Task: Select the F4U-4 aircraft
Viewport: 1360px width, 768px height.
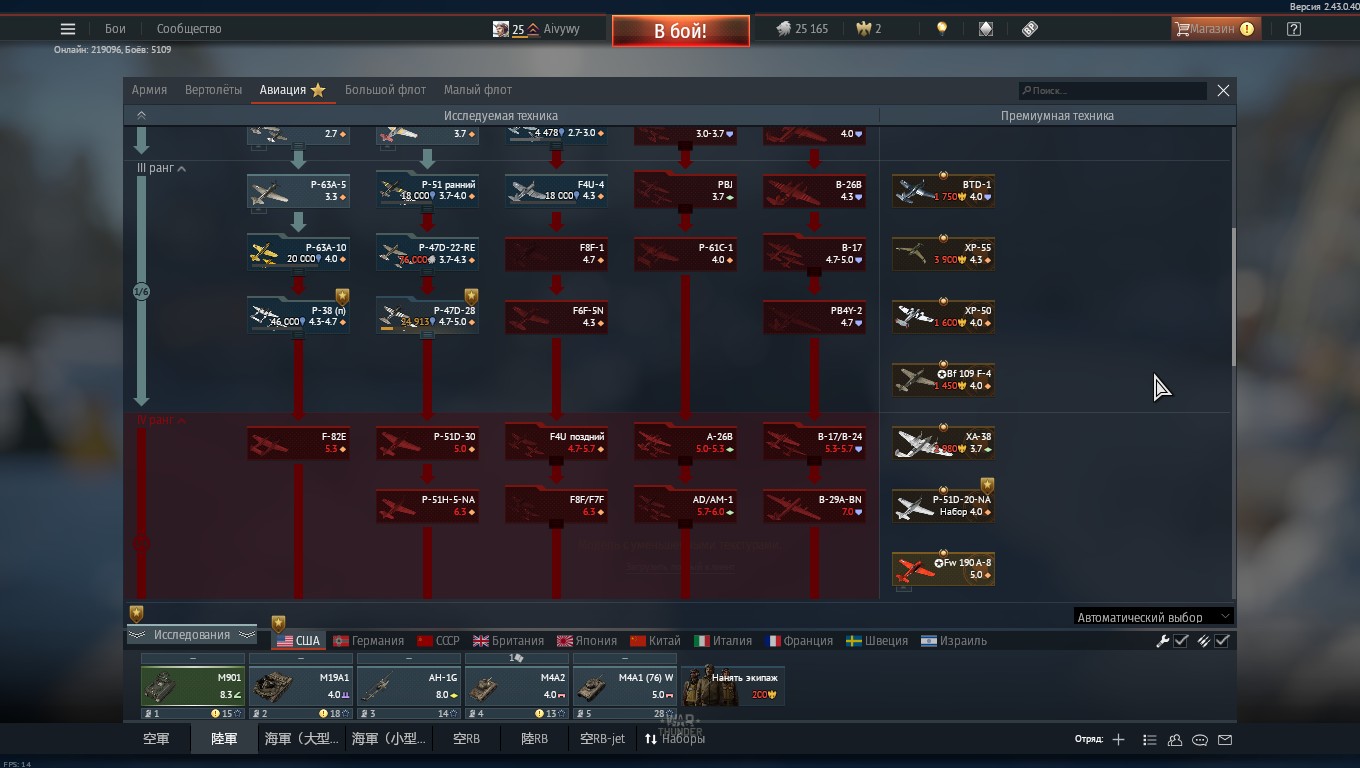Action: 556,191
